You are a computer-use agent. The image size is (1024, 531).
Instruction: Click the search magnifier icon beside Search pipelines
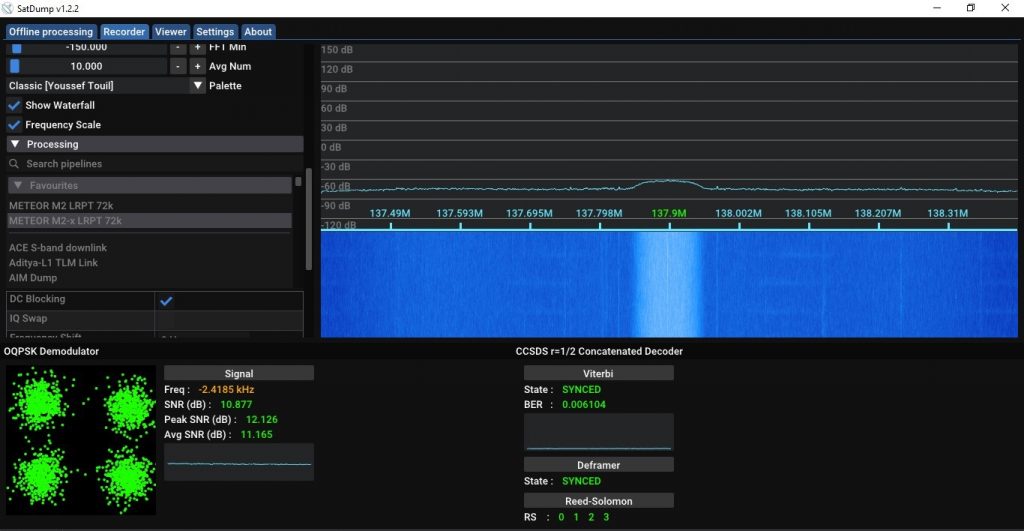pyautogui.click(x=15, y=164)
